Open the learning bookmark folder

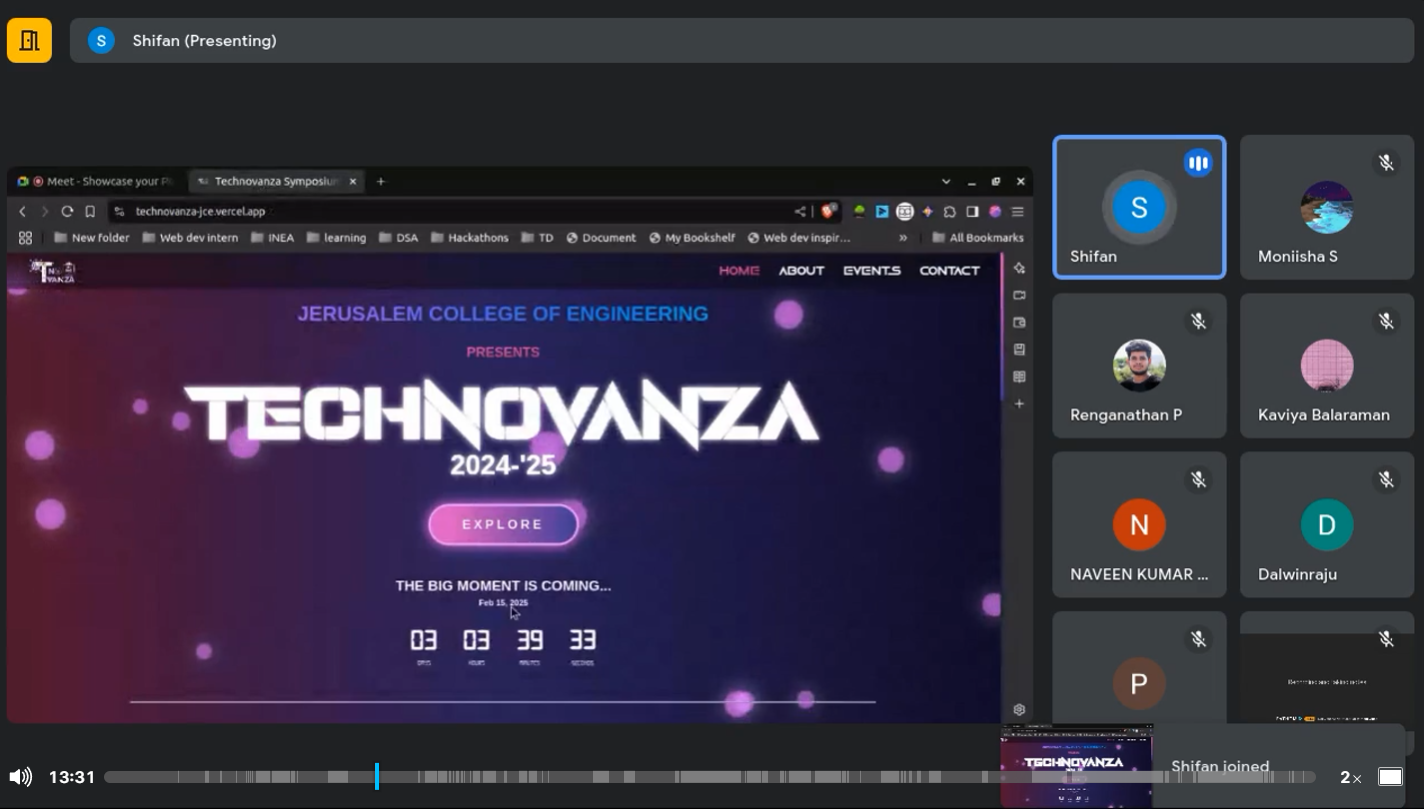point(336,238)
